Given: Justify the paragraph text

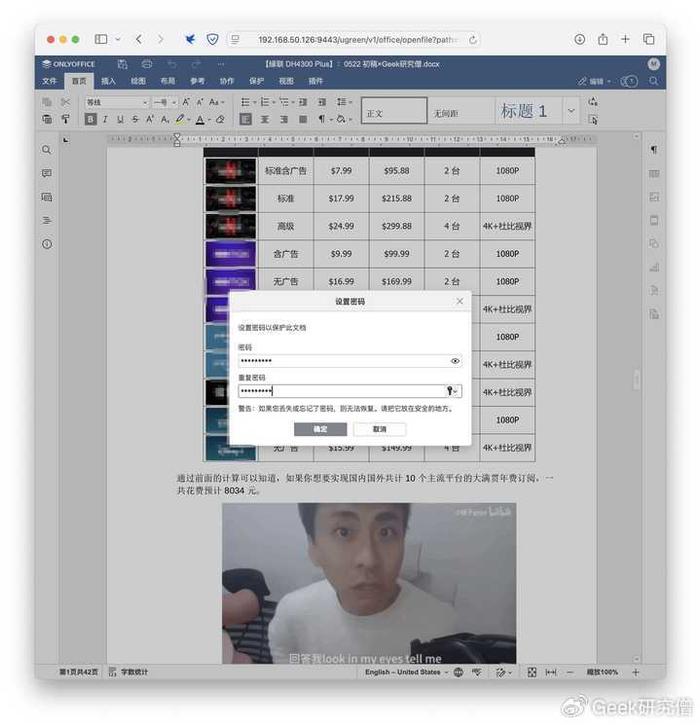Looking at the screenshot, I should coord(303,119).
